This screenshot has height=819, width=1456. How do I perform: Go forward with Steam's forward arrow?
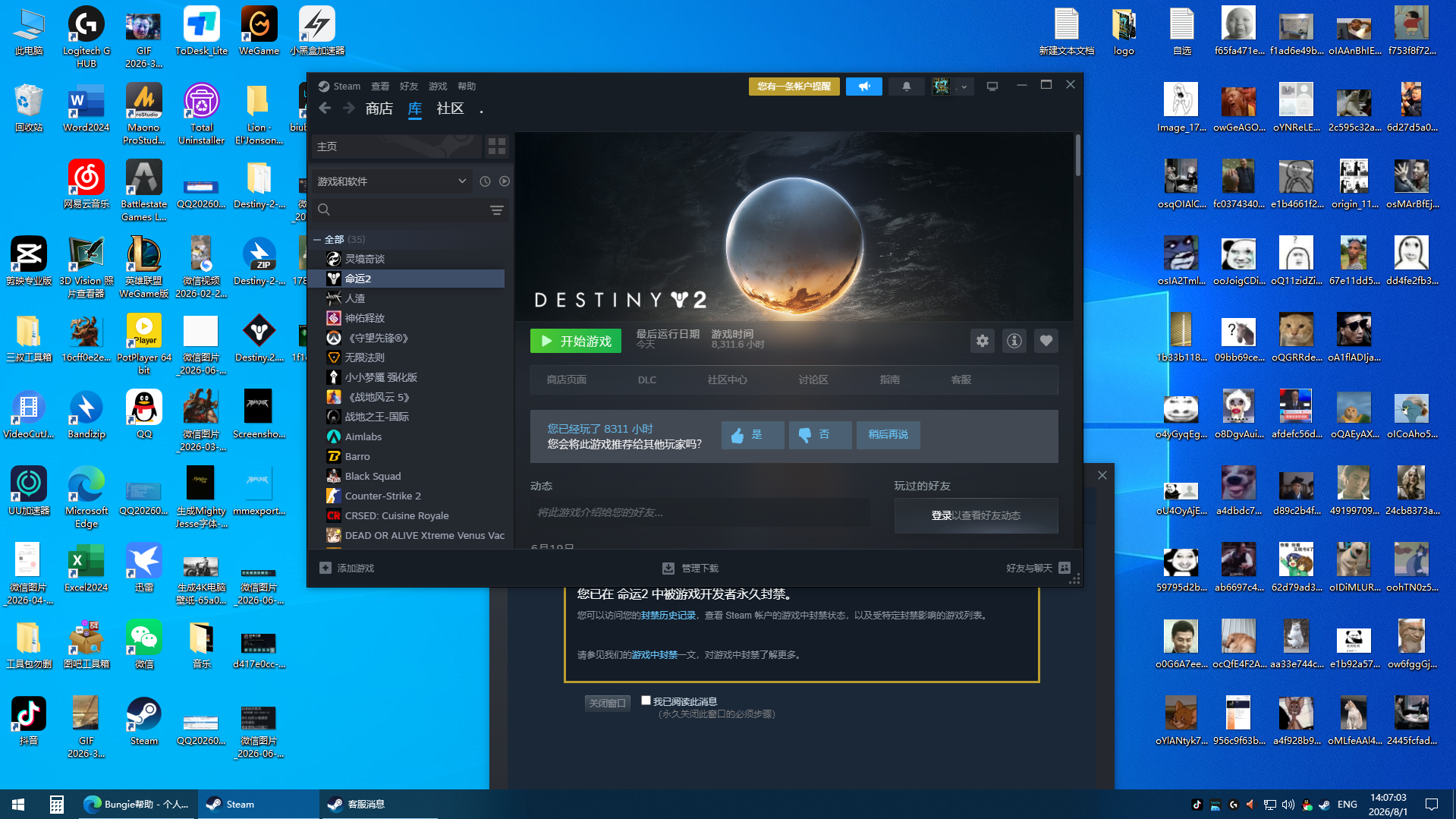[x=349, y=109]
